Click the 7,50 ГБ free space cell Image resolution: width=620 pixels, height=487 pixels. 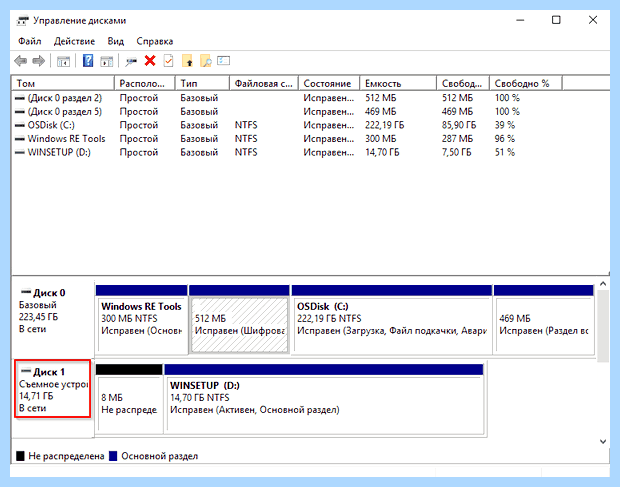click(456, 153)
